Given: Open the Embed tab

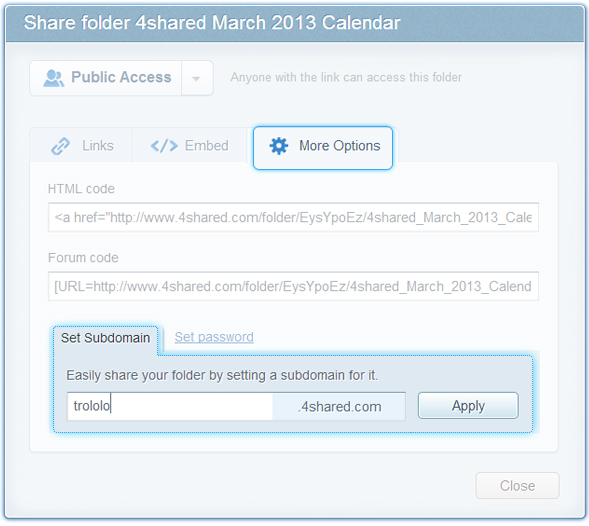Looking at the screenshot, I should pos(189,146).
